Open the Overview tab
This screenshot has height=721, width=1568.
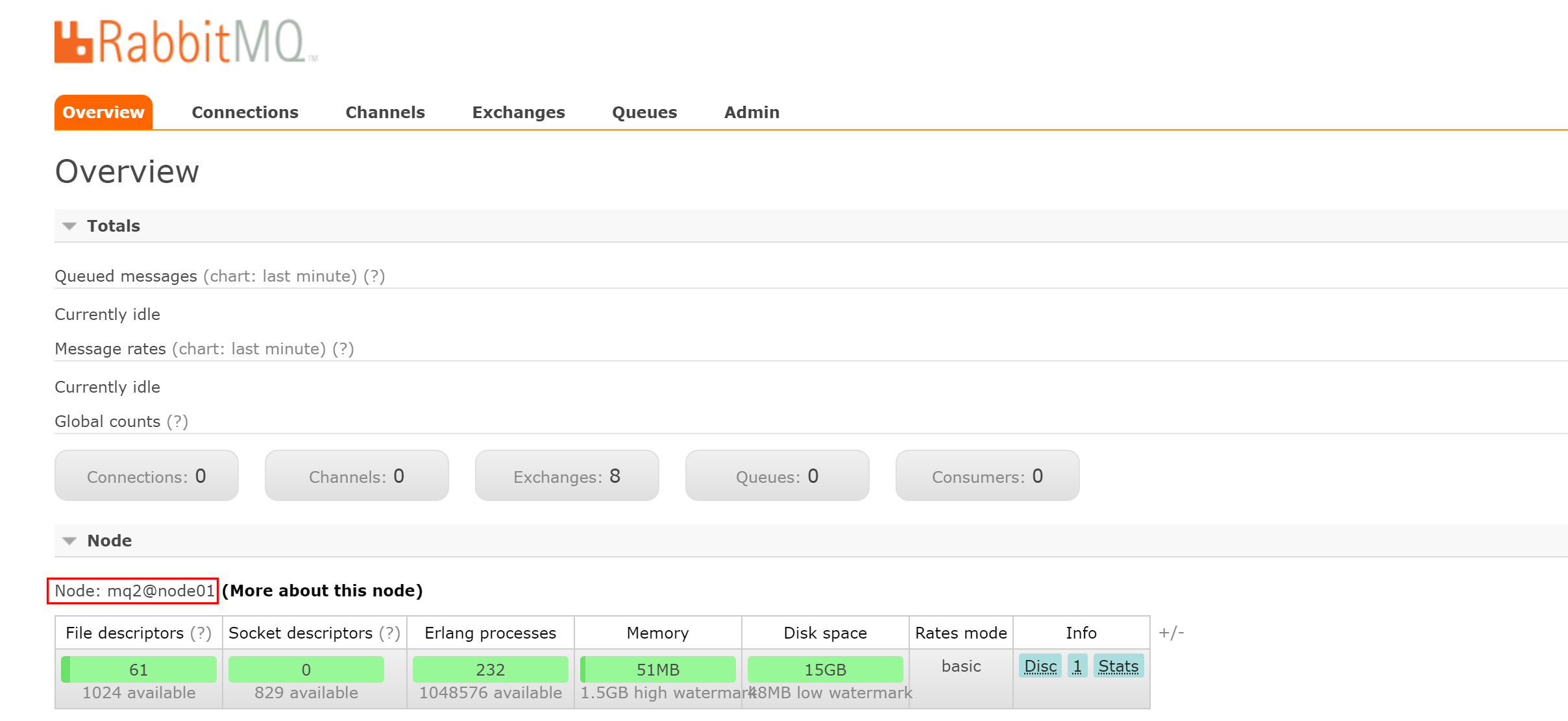point(103,112)
